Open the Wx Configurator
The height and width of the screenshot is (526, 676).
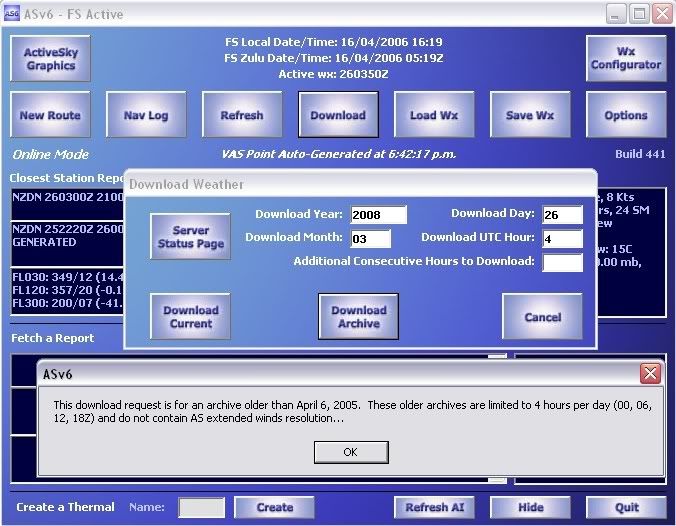coord(626,58)
